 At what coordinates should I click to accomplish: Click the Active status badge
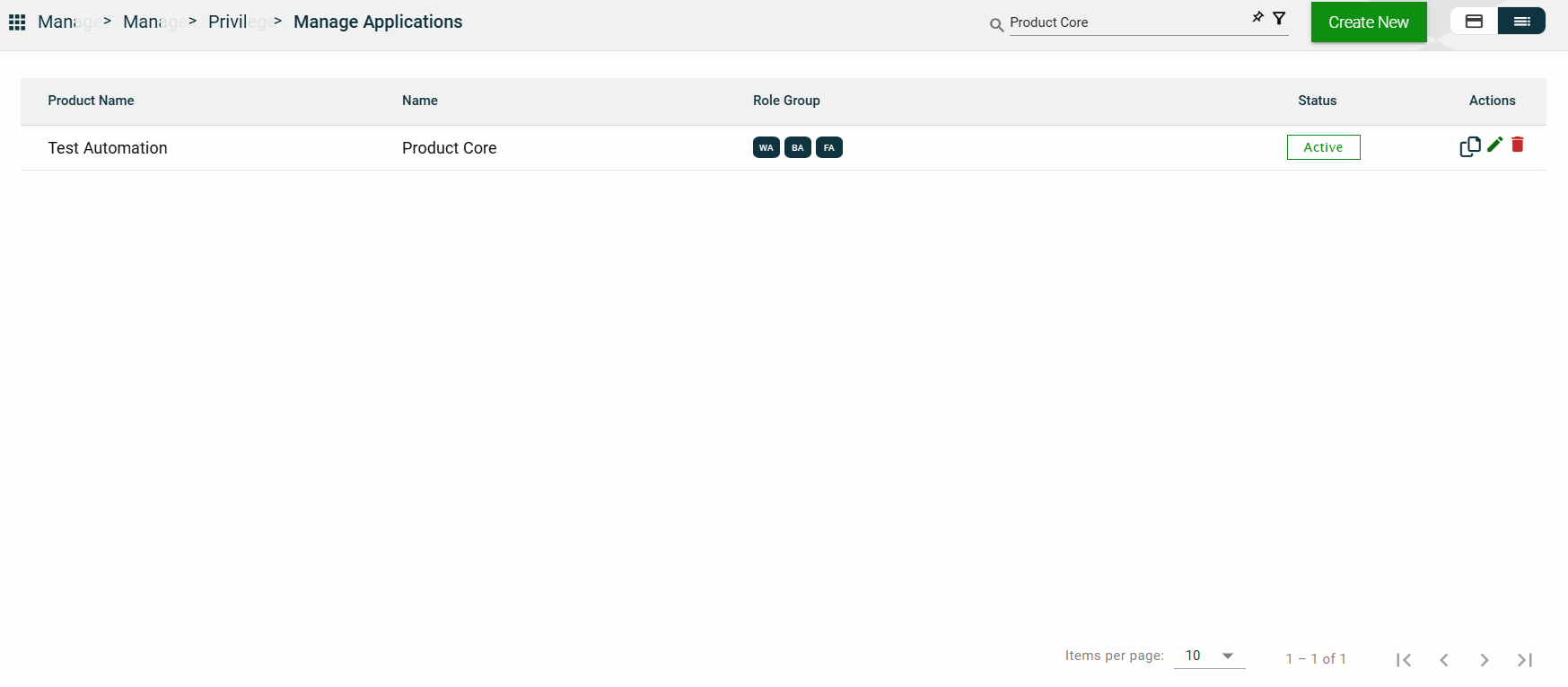[1323, 147]
